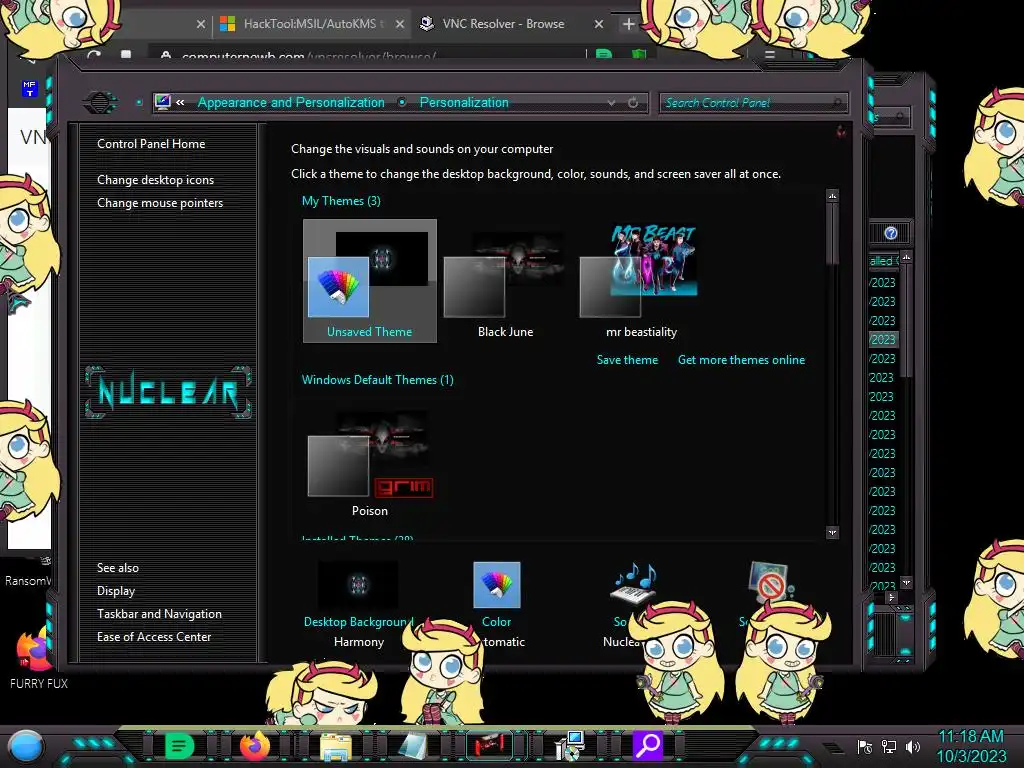This screenshot has width=1024, height=768.
Task: Open Desktop Background settings icon
Action: (x=358, y=585)
